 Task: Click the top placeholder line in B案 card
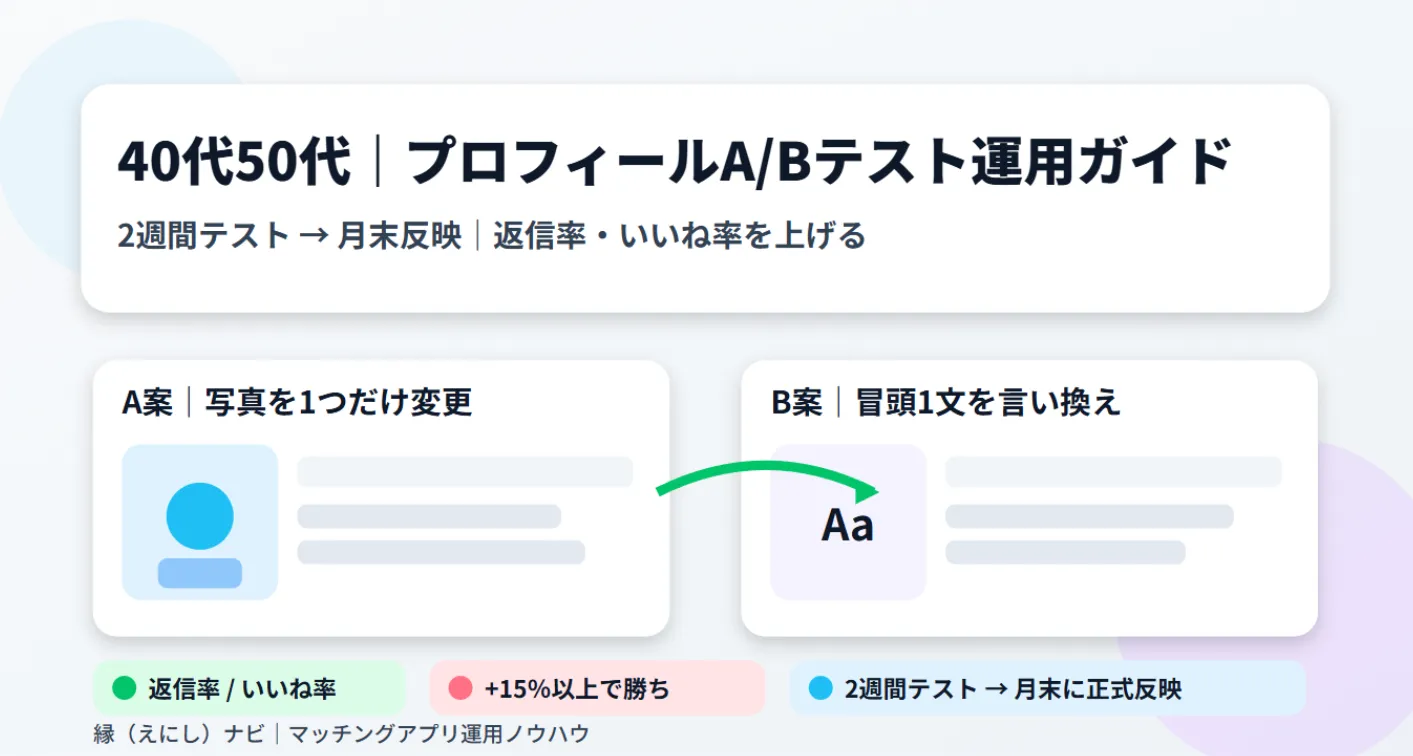click(1113, 472)
